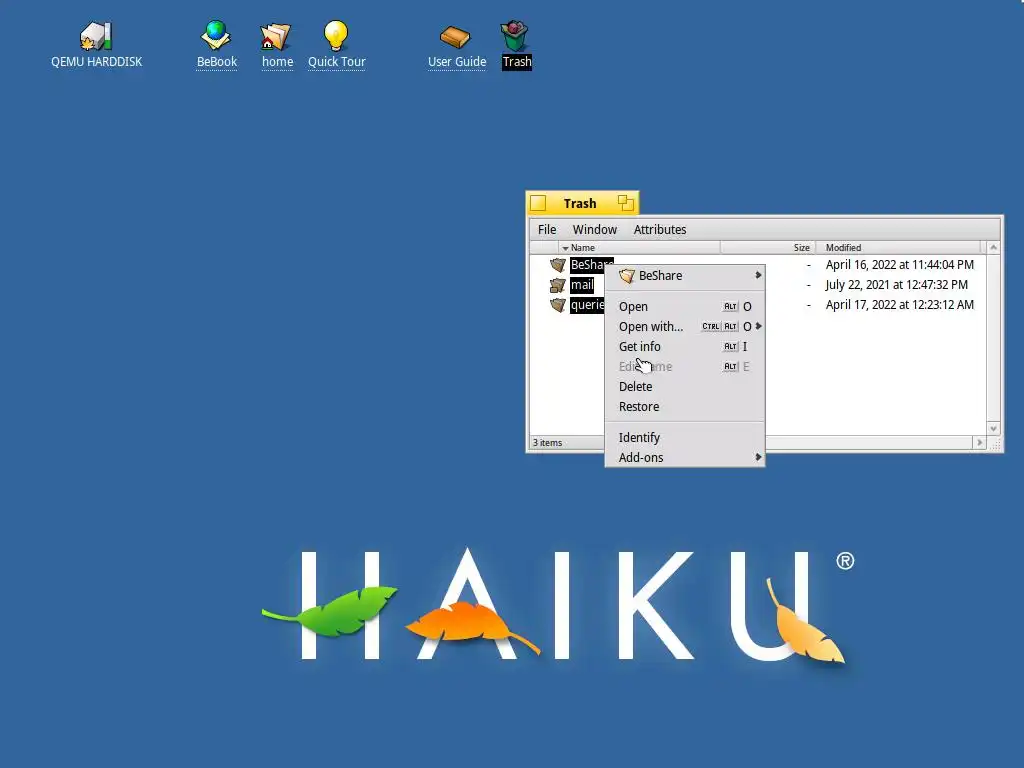
Task: Click the Trash window zoom button
Action: [626, 203]
